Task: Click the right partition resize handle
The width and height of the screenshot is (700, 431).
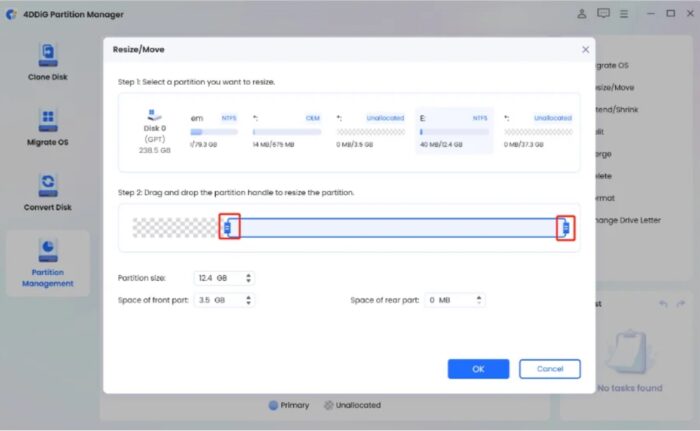Action: [x=566, y=228]
